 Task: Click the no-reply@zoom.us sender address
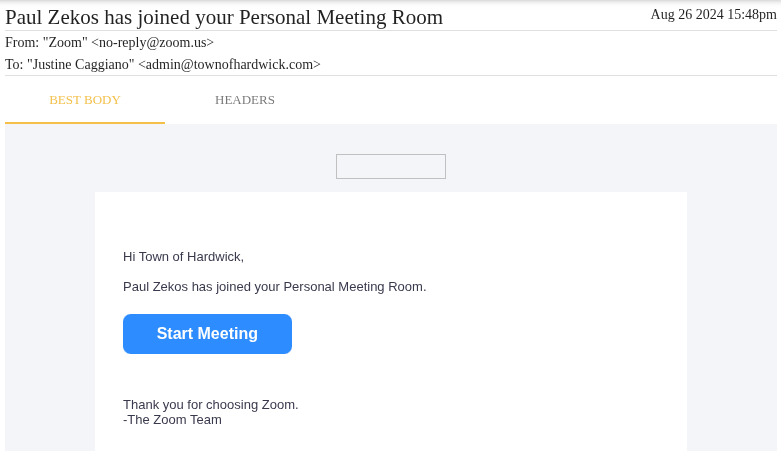(x=152, y=43)
